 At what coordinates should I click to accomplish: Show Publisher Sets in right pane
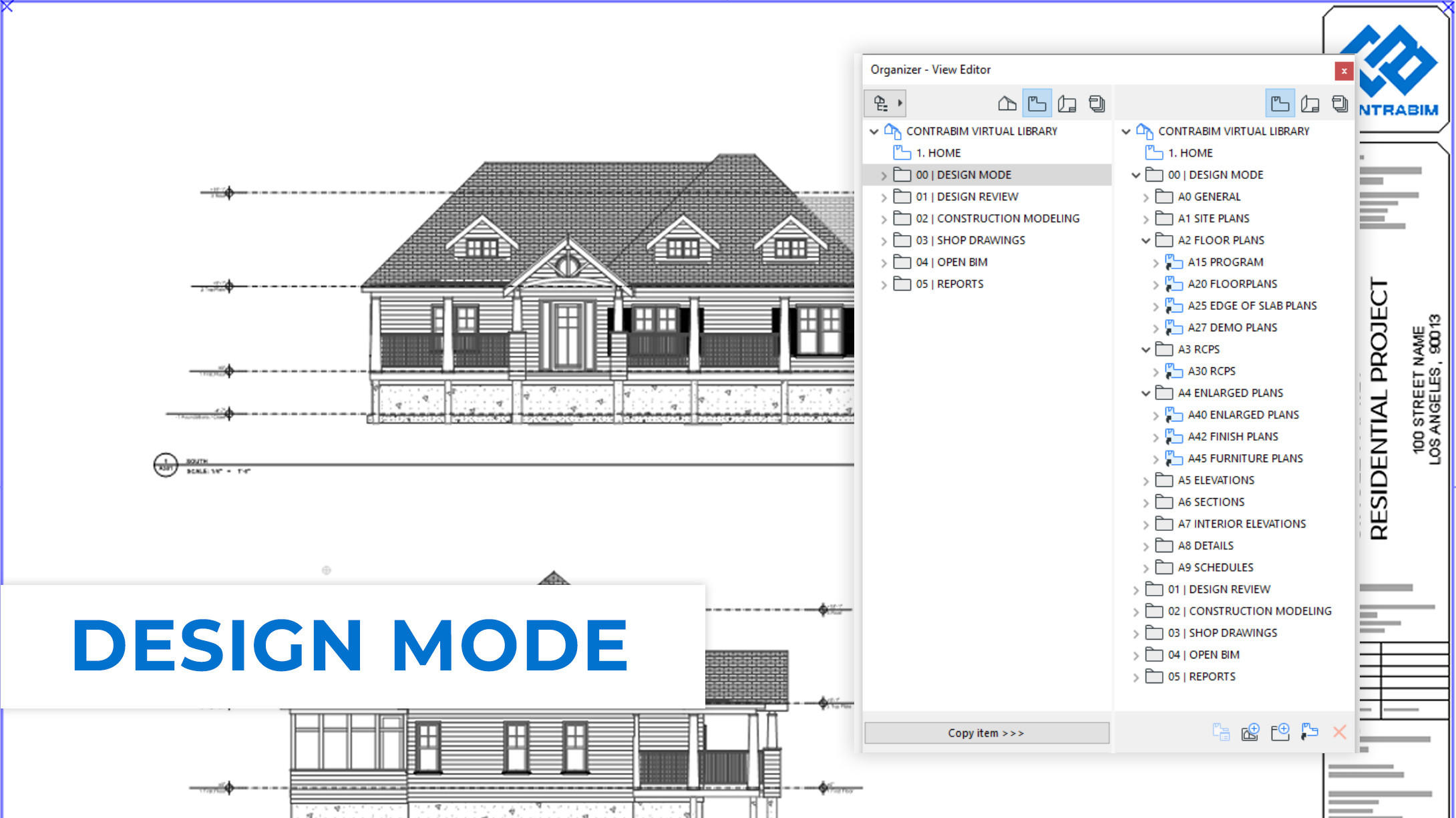pyautogui.click(x=1339, y=104)
